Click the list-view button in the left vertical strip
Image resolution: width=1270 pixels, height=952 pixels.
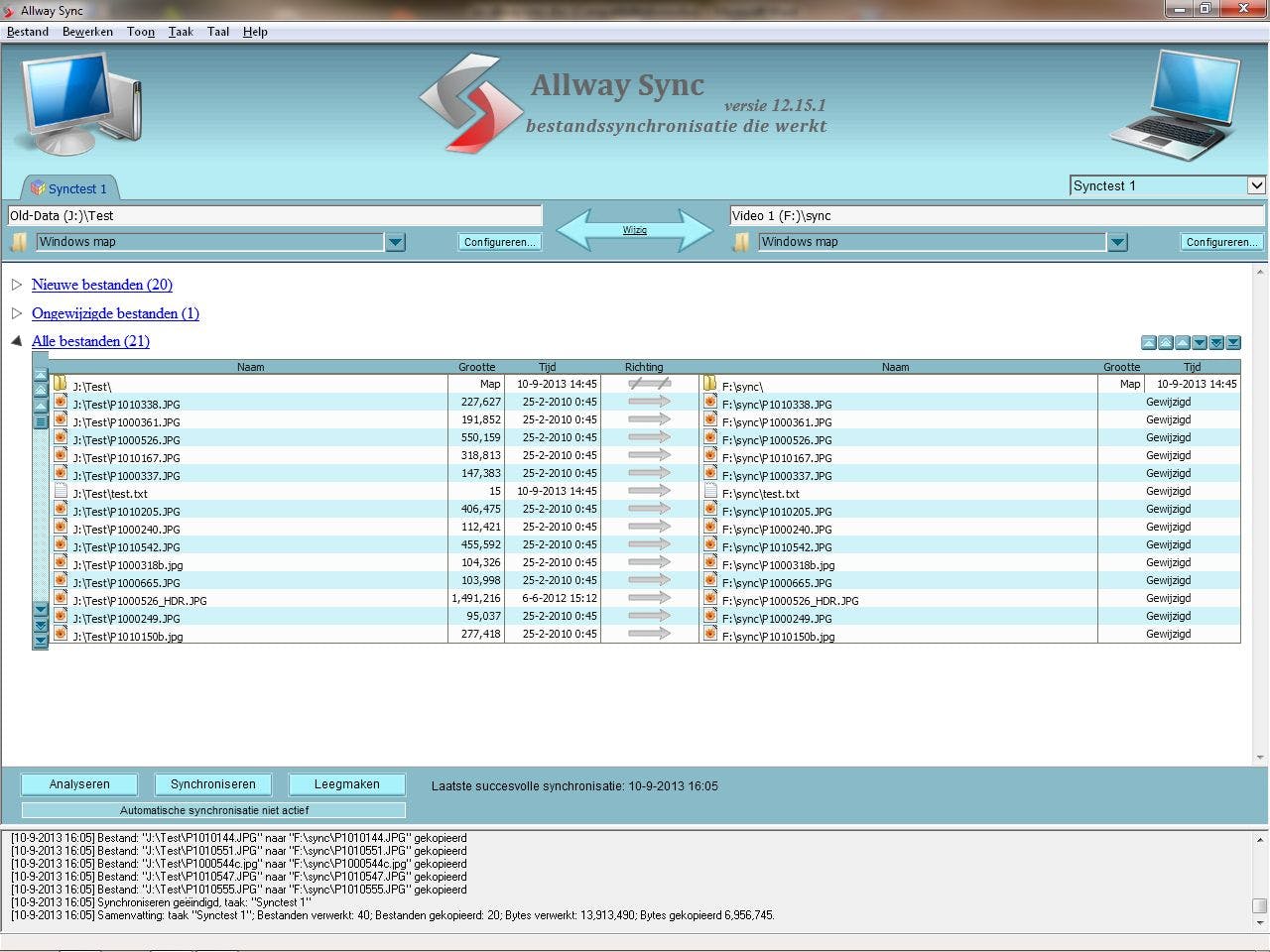point(41,422)
